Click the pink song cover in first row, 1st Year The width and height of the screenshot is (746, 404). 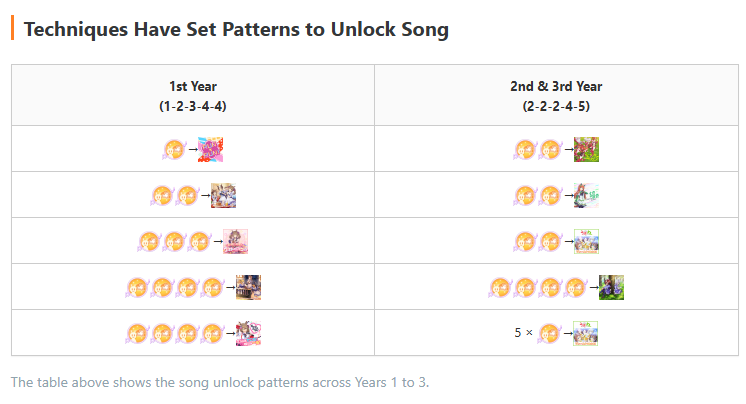coord(210,149)
